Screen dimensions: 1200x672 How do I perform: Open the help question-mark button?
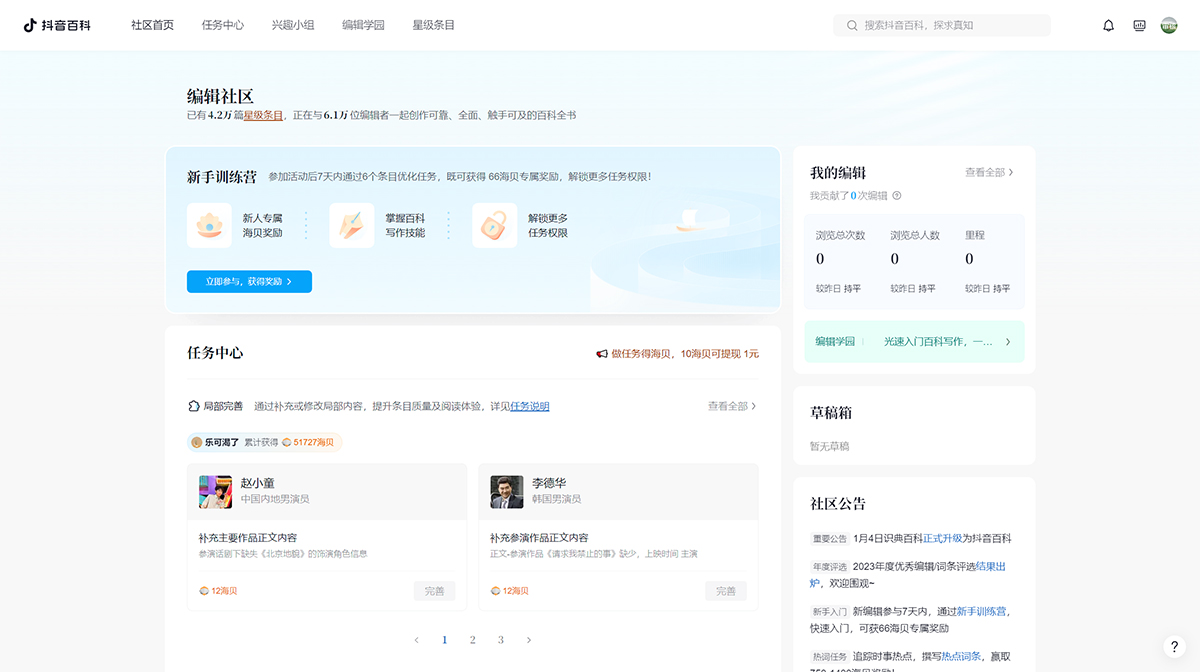(1175, 647)
